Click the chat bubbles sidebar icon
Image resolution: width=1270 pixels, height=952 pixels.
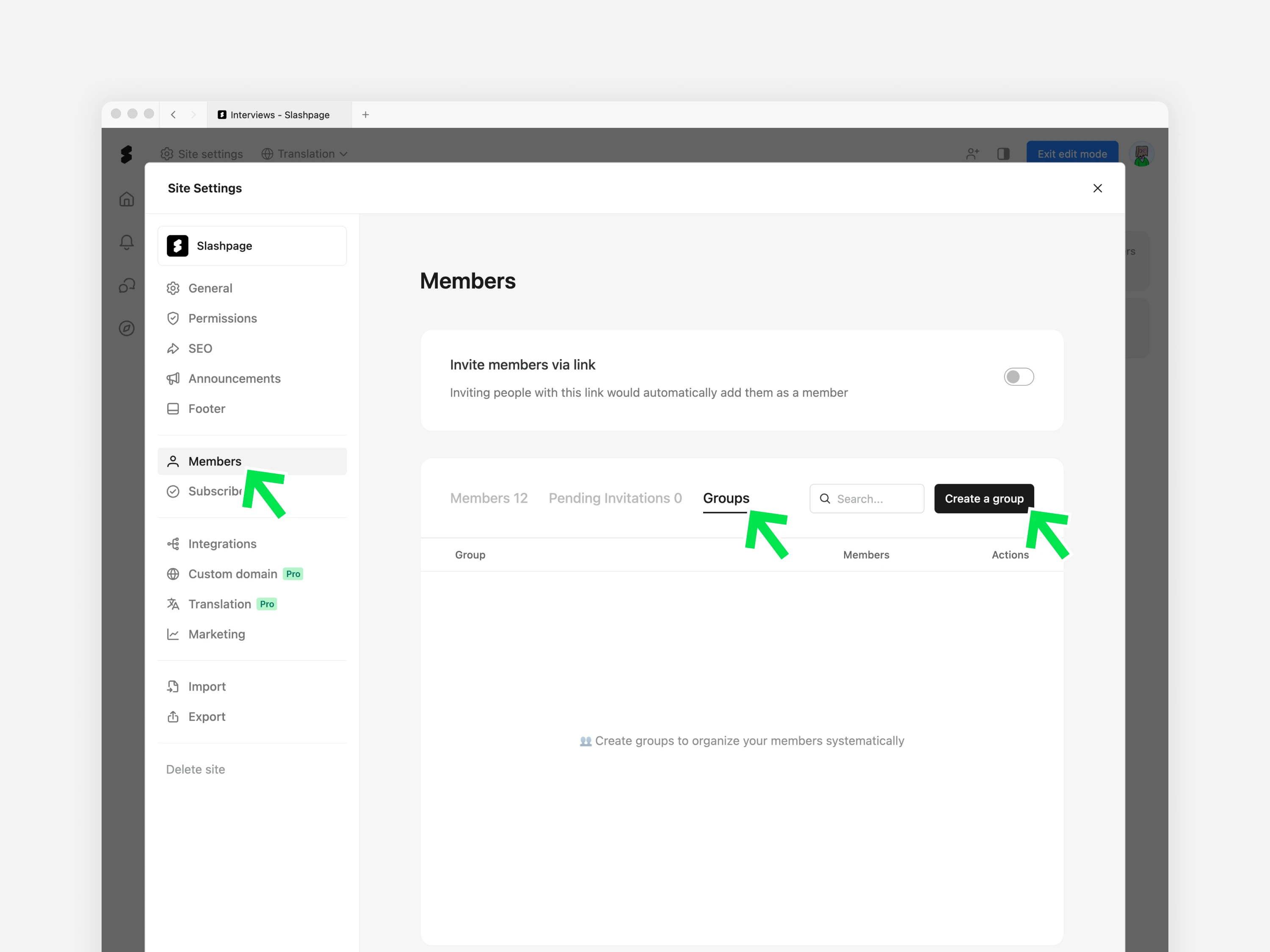pyautogui.click(x=126, y=285)
